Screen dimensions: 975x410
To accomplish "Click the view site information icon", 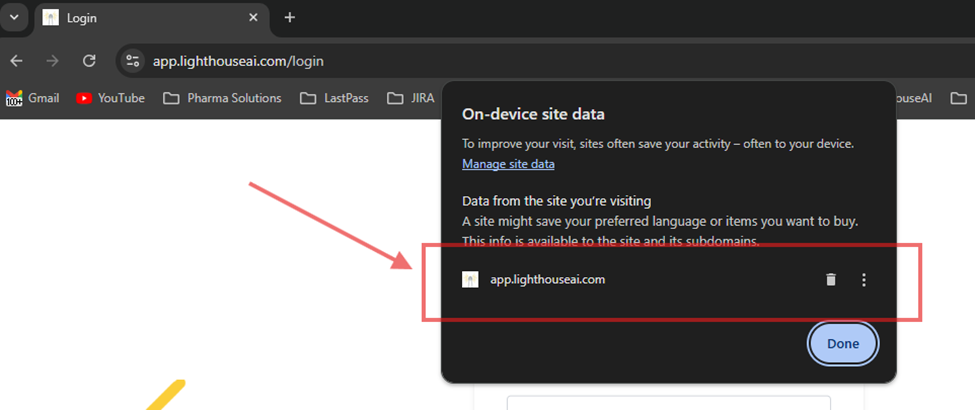I will tap(132, 61).
